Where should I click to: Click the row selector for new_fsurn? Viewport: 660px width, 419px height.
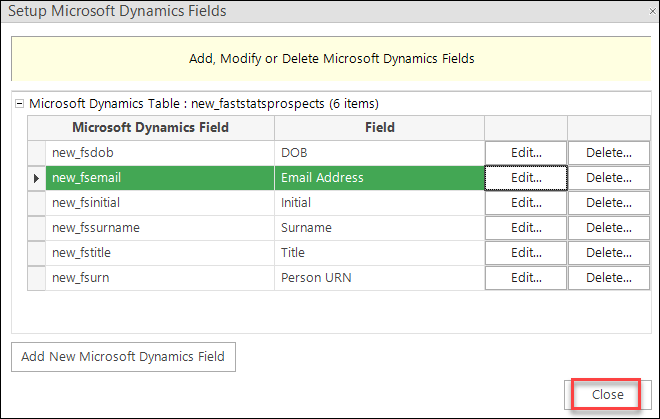pos(37,278)
